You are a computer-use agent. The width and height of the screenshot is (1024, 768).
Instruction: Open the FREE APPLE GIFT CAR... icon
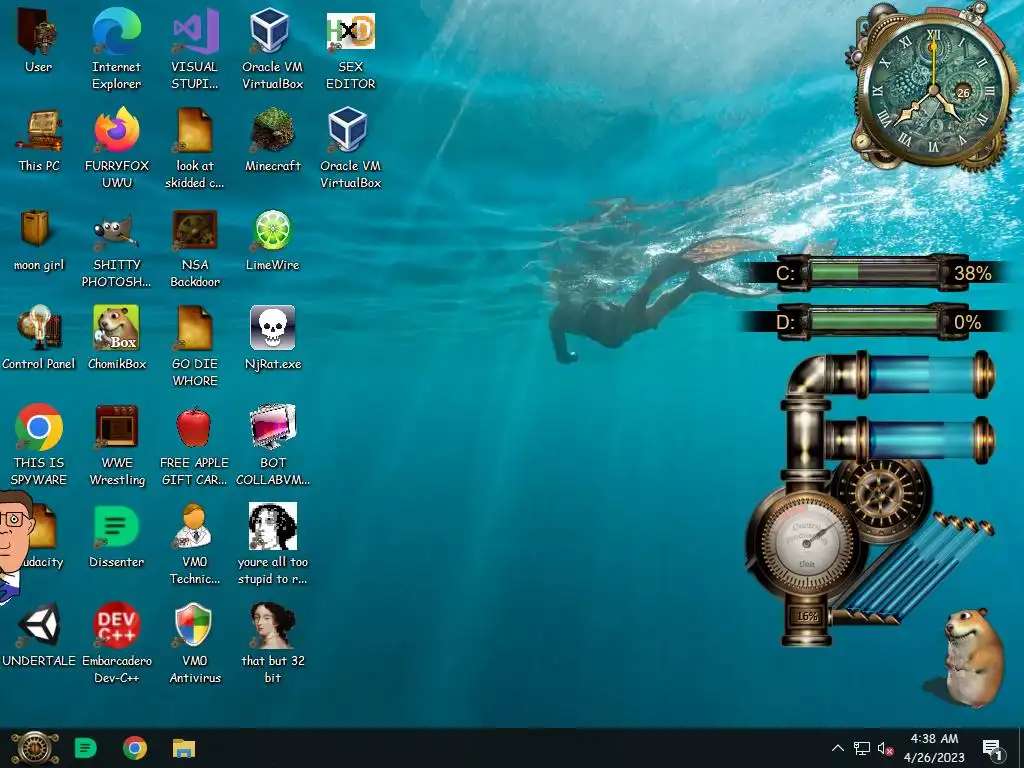(x=195, y=445)
